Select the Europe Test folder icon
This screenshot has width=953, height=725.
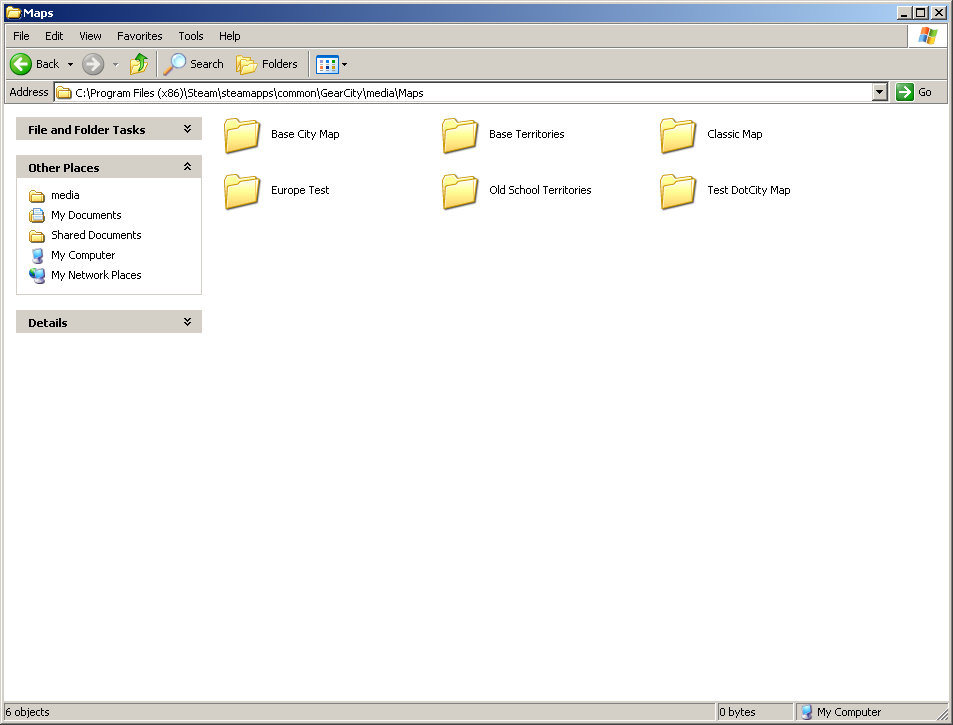coord(242,191)
